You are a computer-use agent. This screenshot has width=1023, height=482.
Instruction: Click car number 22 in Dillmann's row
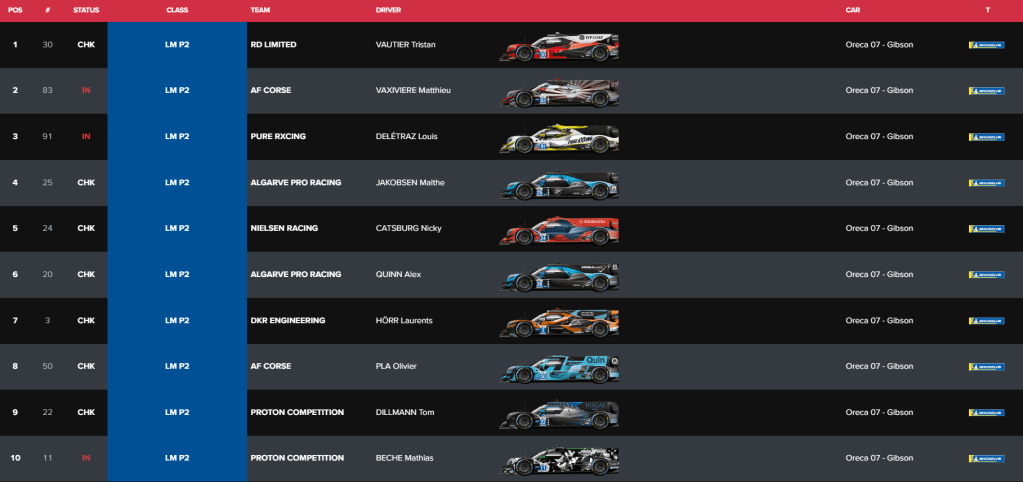(x=48, y=412)
